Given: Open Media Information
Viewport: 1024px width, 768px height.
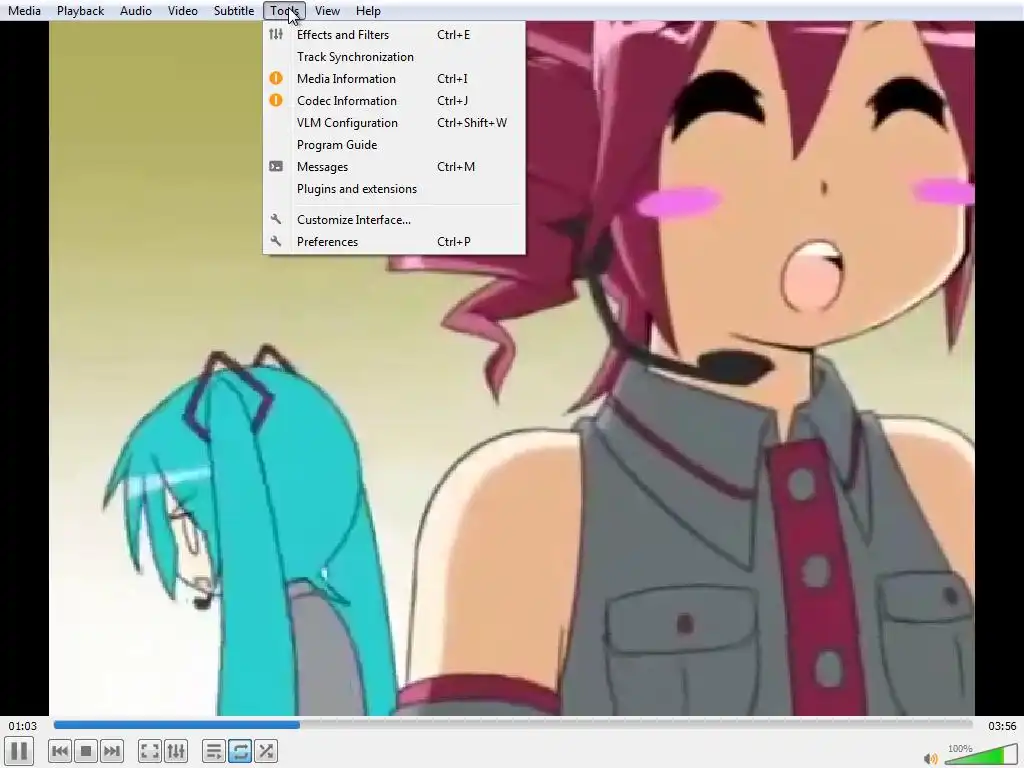Looking at the screenshot, I should (394, 79).
